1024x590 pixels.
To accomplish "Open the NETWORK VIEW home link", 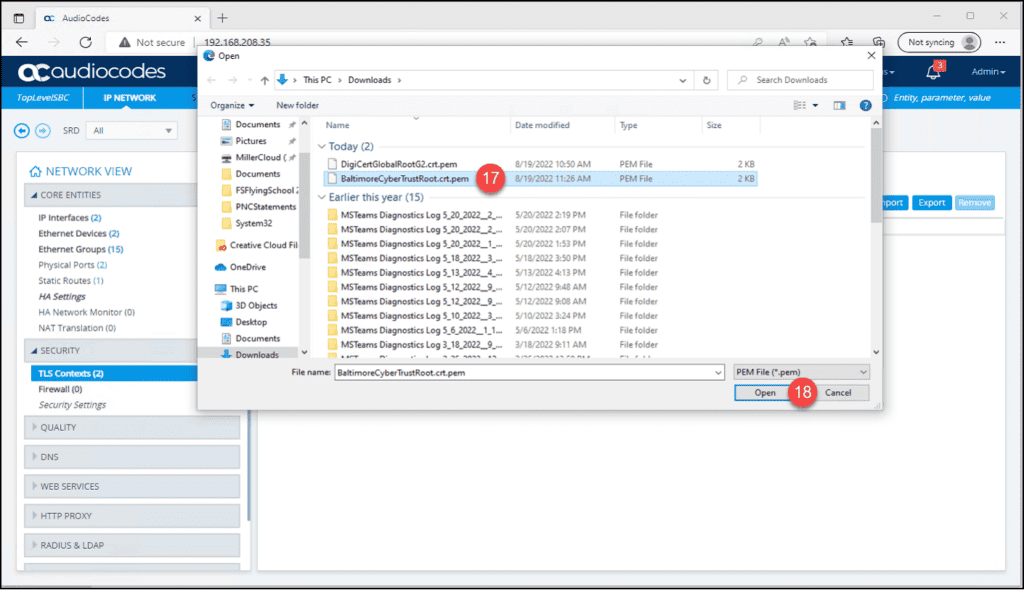I will [80, 171].
